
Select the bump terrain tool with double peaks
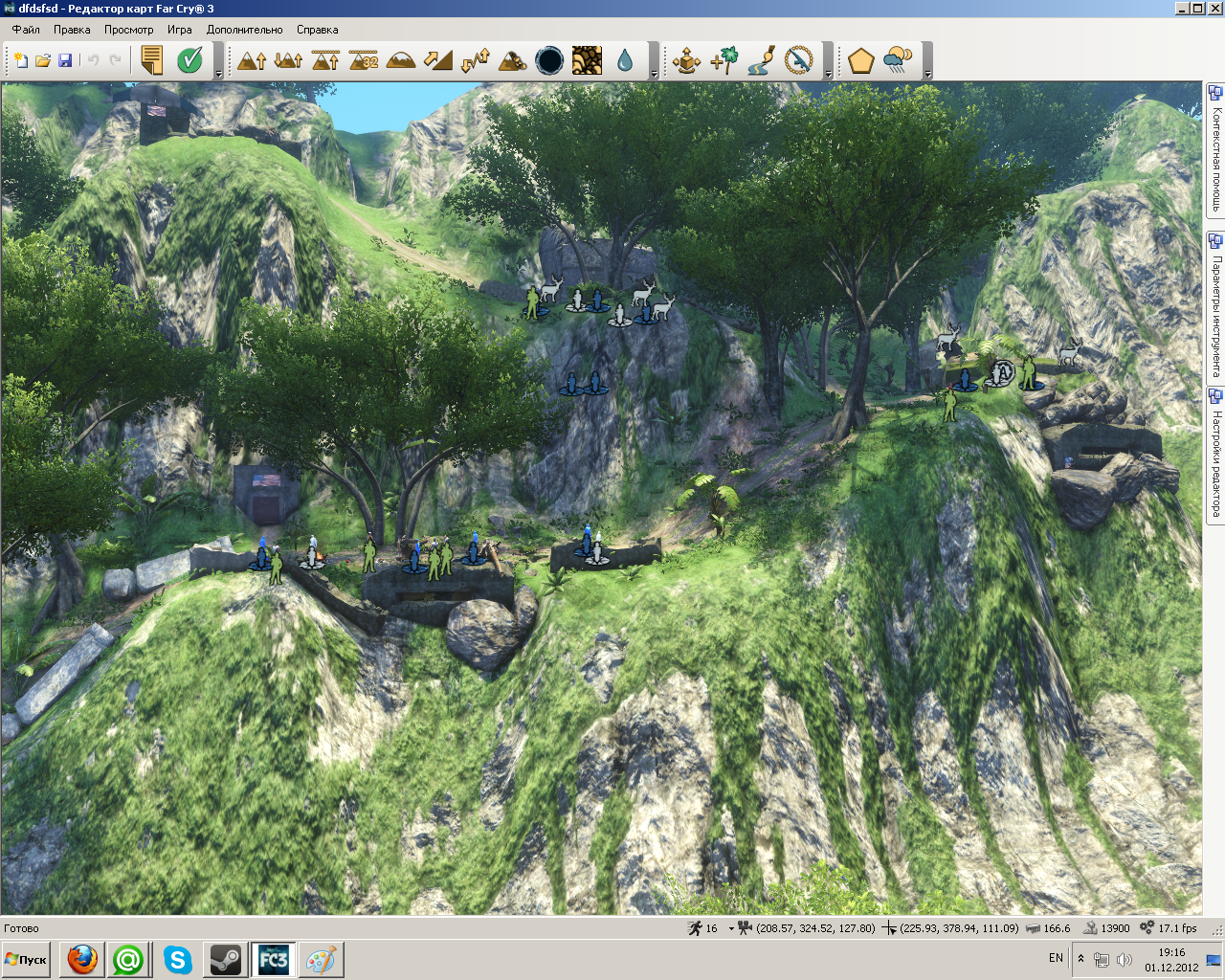point(288,60)
